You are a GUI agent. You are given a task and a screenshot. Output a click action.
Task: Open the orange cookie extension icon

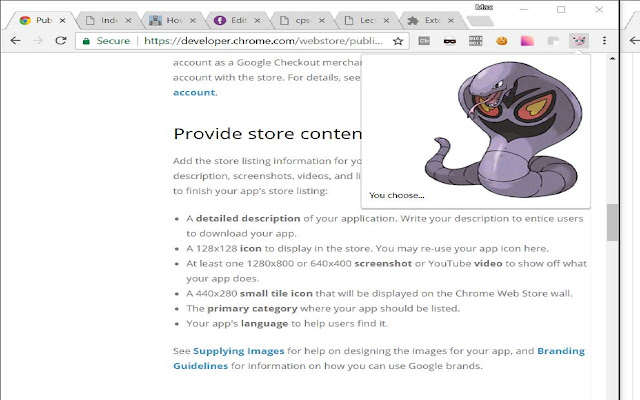coord(502,41)
